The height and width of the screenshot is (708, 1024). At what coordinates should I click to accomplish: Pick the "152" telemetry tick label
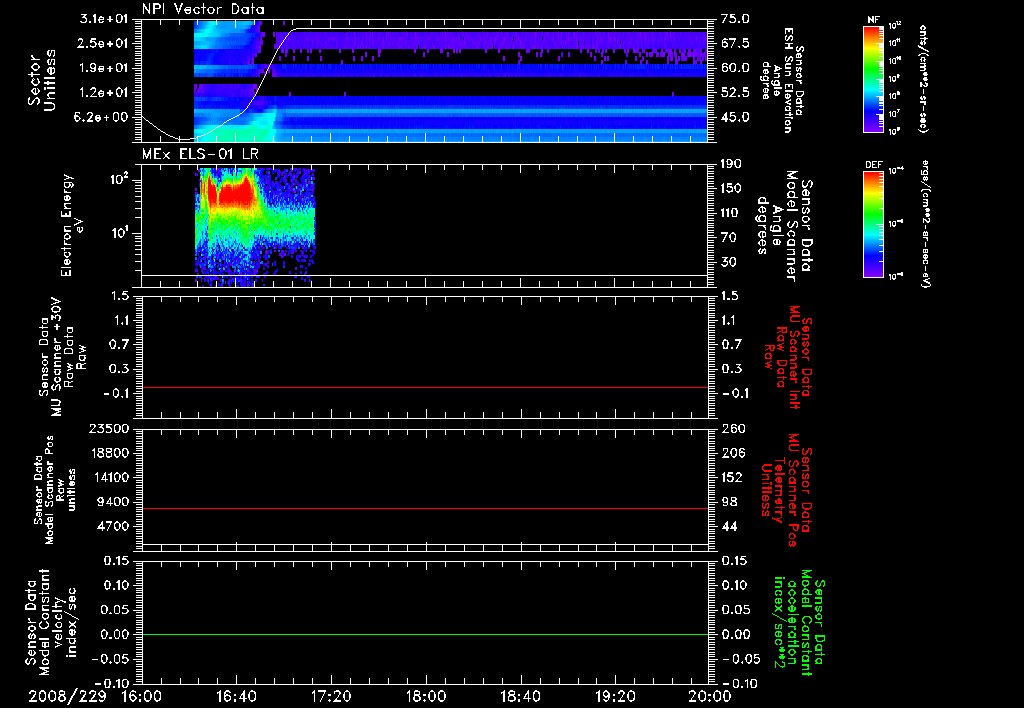point(733,477)
